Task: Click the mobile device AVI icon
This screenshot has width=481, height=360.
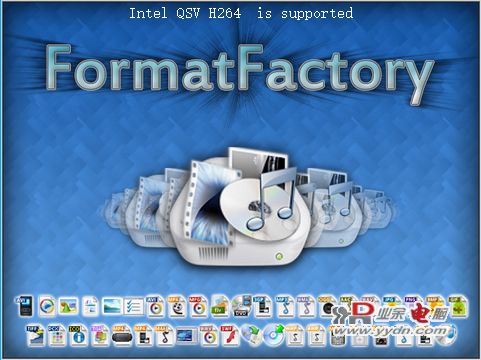Action: pos(25,305)
